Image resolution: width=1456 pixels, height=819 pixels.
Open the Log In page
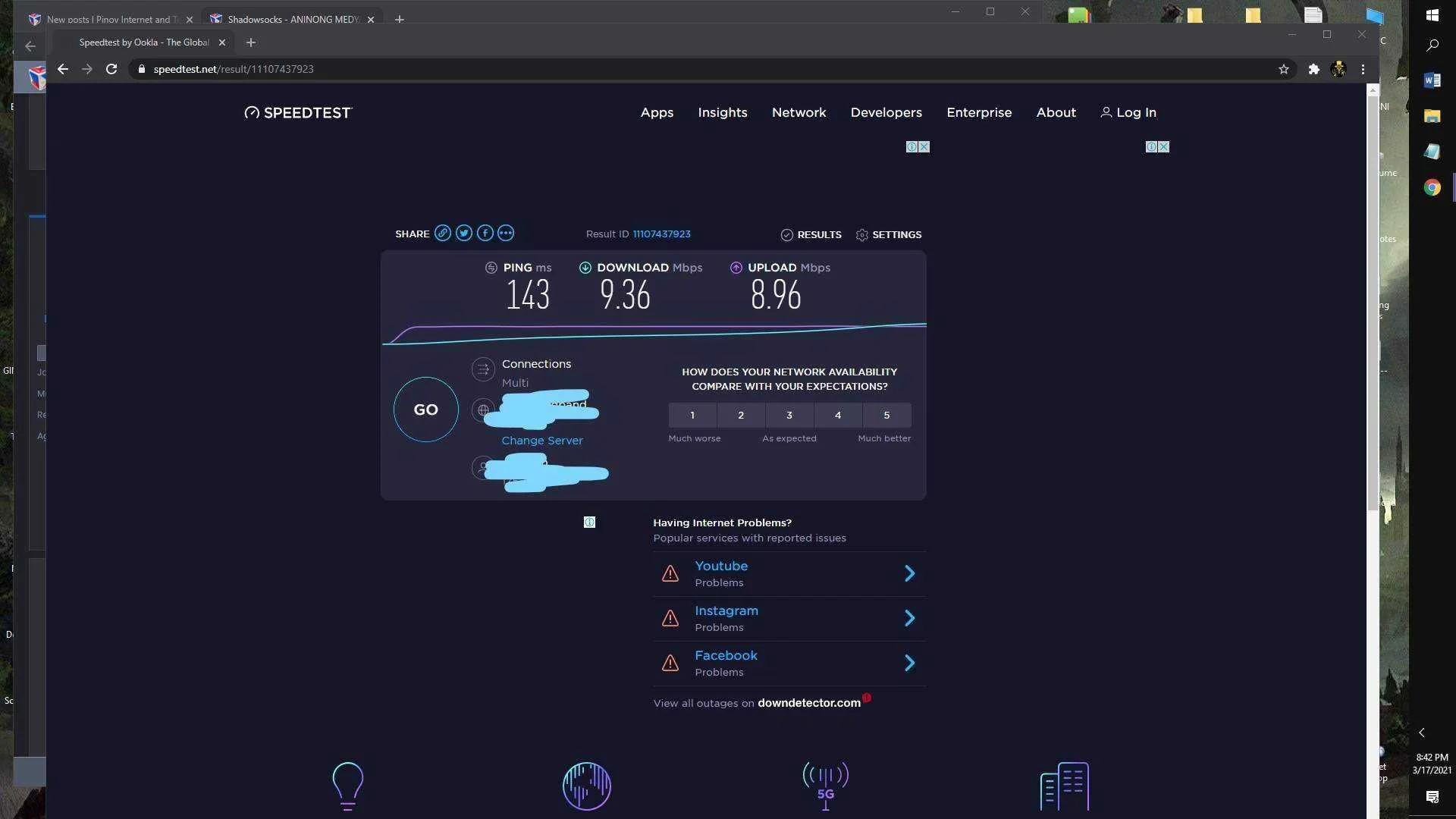(1128, 112)
